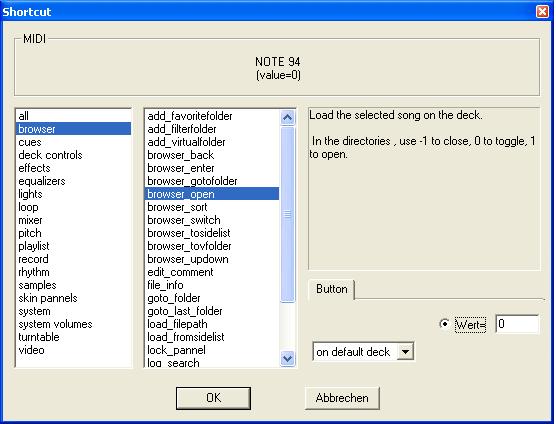The height and width of the screenshot is (424, 556).
Task: Click the Wert value input field
Action: pyautogui.click(x=517, y=324)
